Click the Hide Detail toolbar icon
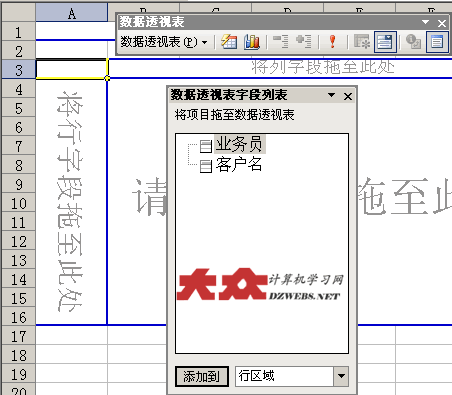The image size is (452, 395). [280, 42]
